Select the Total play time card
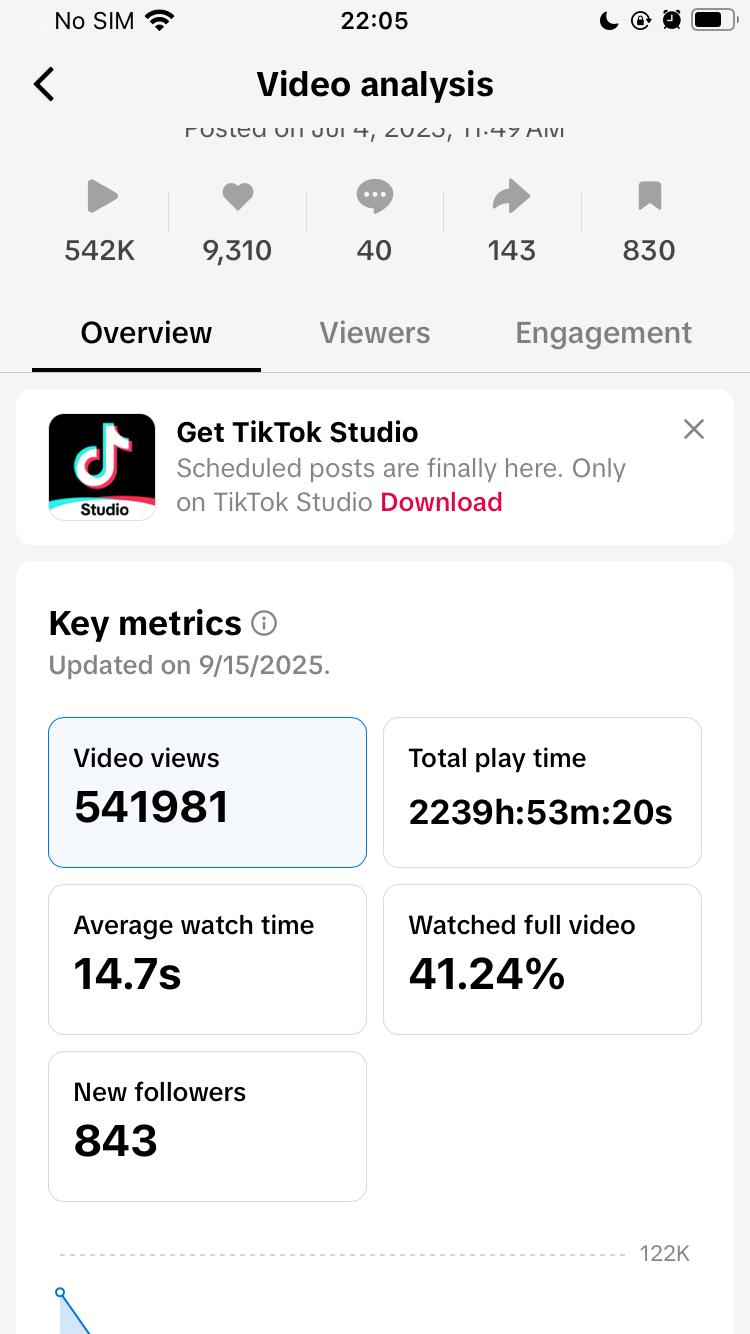750x1334 pixels. (x=542, y=792)
